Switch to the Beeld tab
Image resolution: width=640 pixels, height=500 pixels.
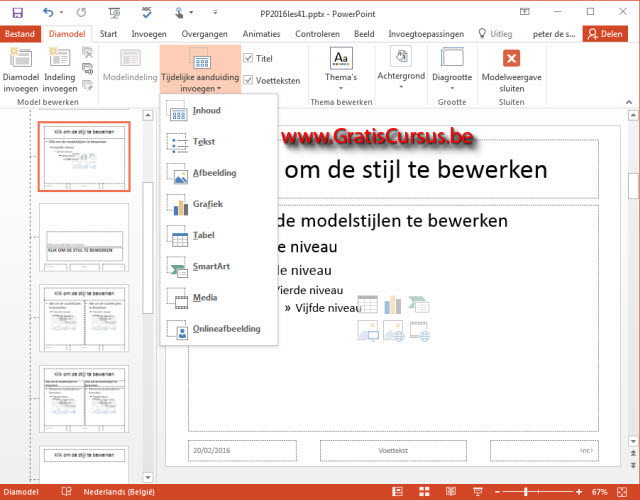tap(364, 34)
